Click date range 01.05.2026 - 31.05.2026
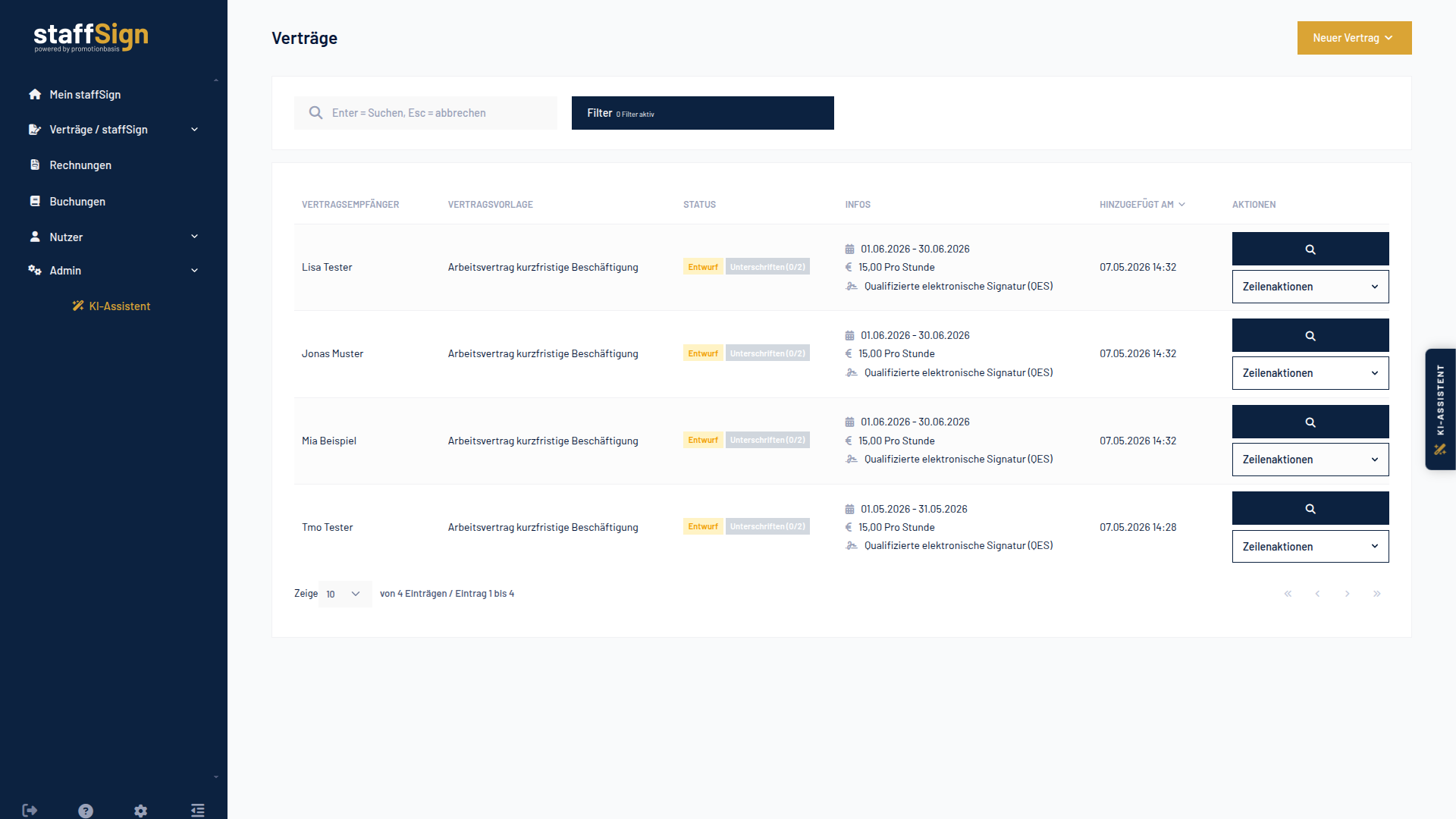Image resolution: width=1456 pixels, height=819 pixels. (x=914, y=509)
